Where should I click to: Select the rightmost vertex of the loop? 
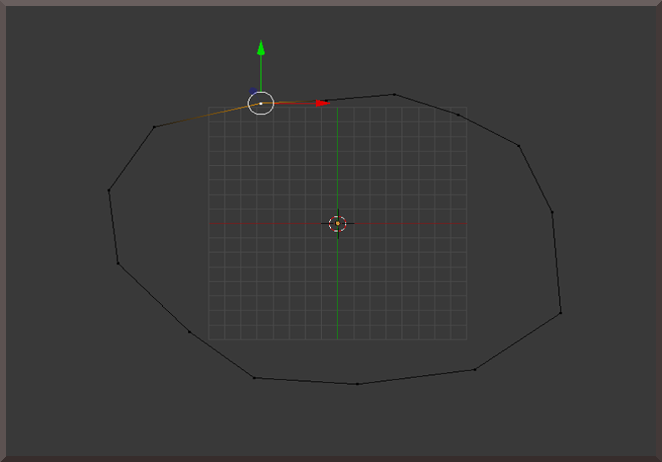coord(560,313)
